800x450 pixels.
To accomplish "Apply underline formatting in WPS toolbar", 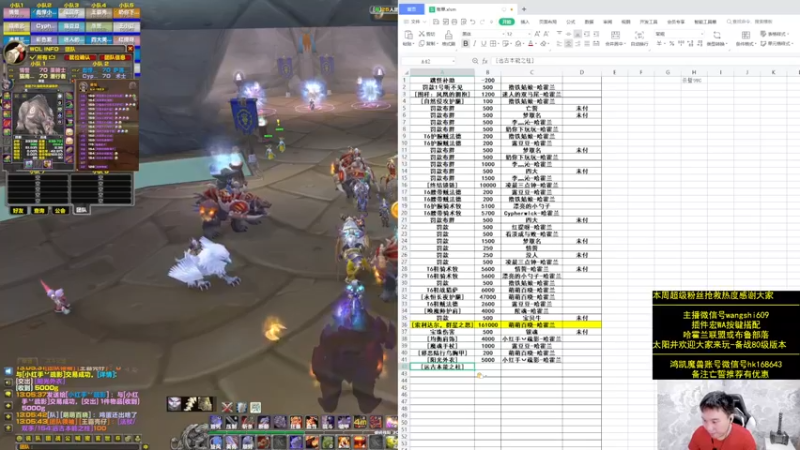I will click(x=483, y=44).
